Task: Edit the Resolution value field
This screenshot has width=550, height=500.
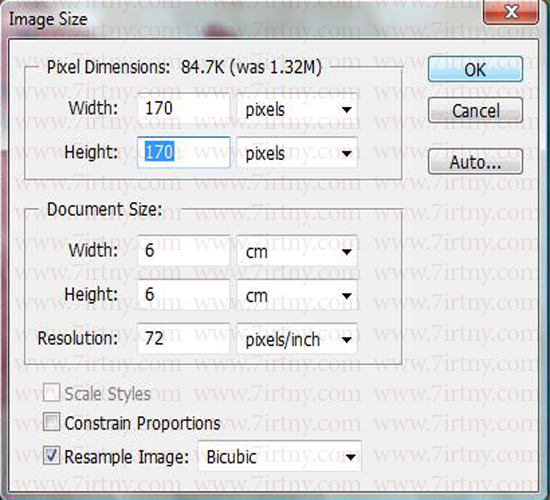Action: [184, 339]
